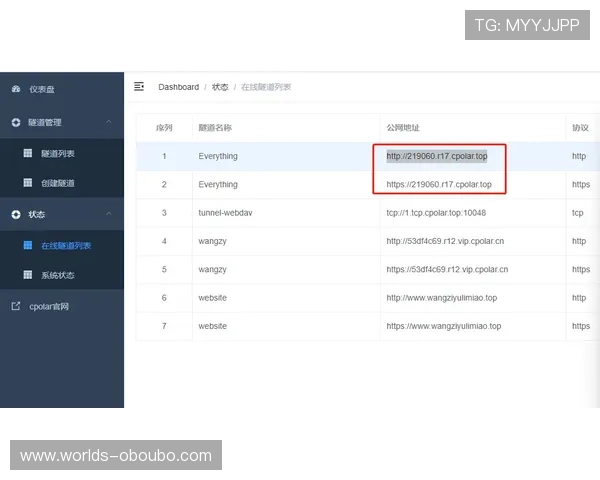Open 在线隧道列表 in the sidebar

coord(64,245)
